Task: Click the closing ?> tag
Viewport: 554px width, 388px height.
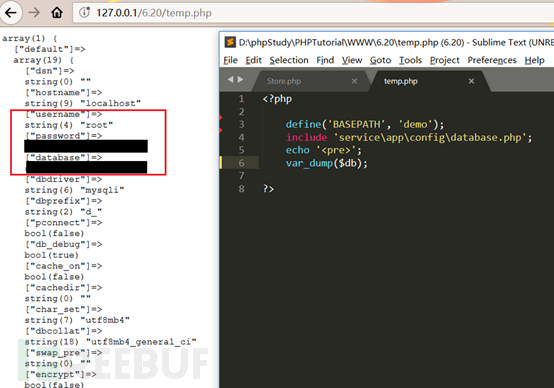Action: (268, 189)
